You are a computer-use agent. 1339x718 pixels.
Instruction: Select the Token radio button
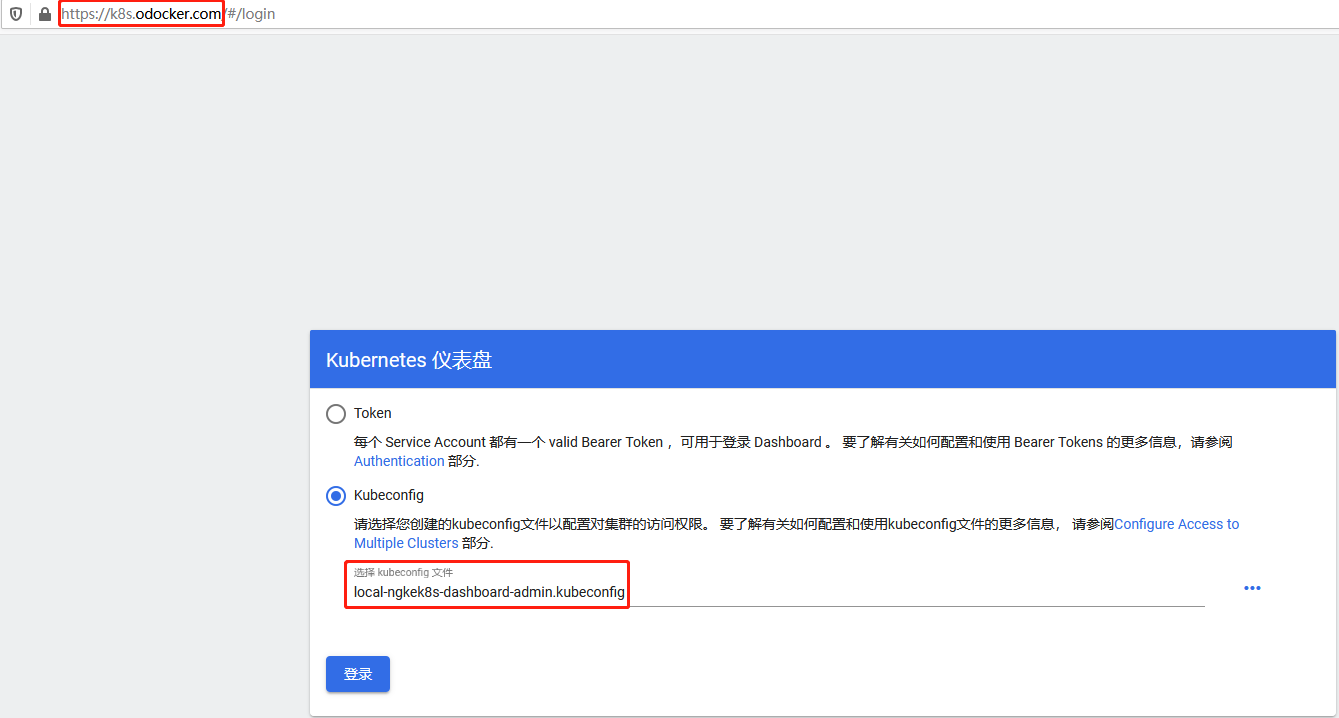[336, 413]
